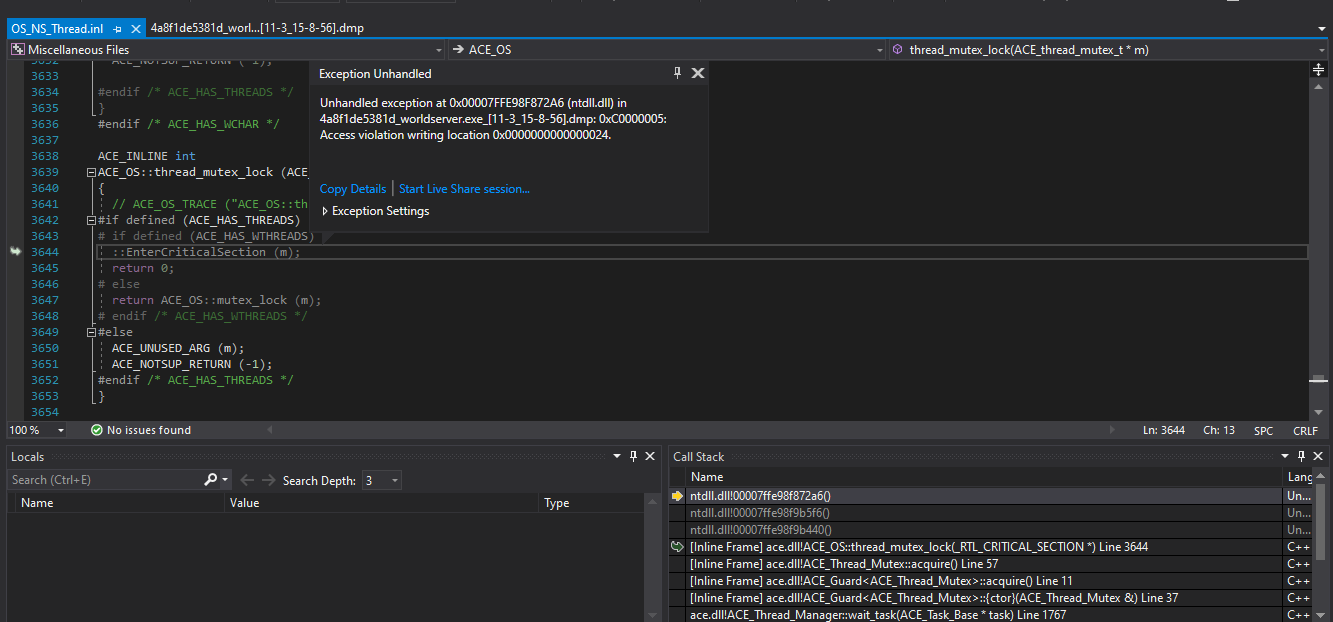Select ntdll.dll!00007ffe98f9b5f6() stack frame
The height and width of the screenshot is (622, 1333).
tap(985, 512)
